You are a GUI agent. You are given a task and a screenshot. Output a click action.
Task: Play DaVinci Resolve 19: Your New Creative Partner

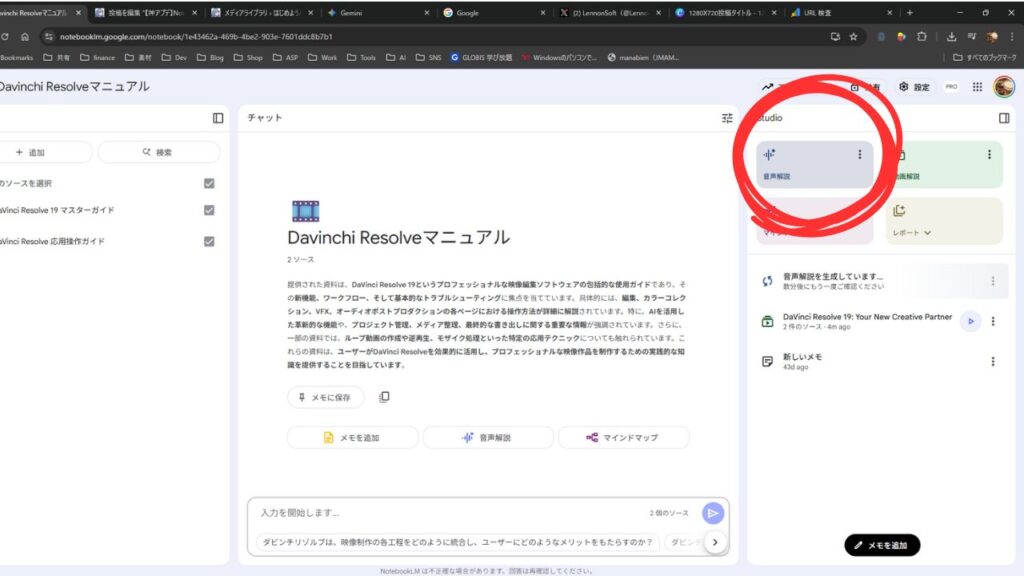(x=971, y=321)
